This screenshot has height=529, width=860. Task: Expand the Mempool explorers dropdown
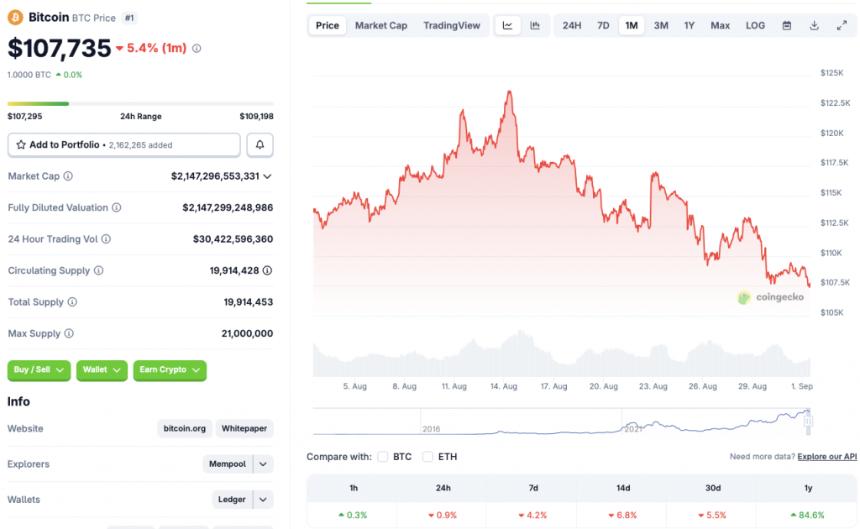click(x=263, y=464)
